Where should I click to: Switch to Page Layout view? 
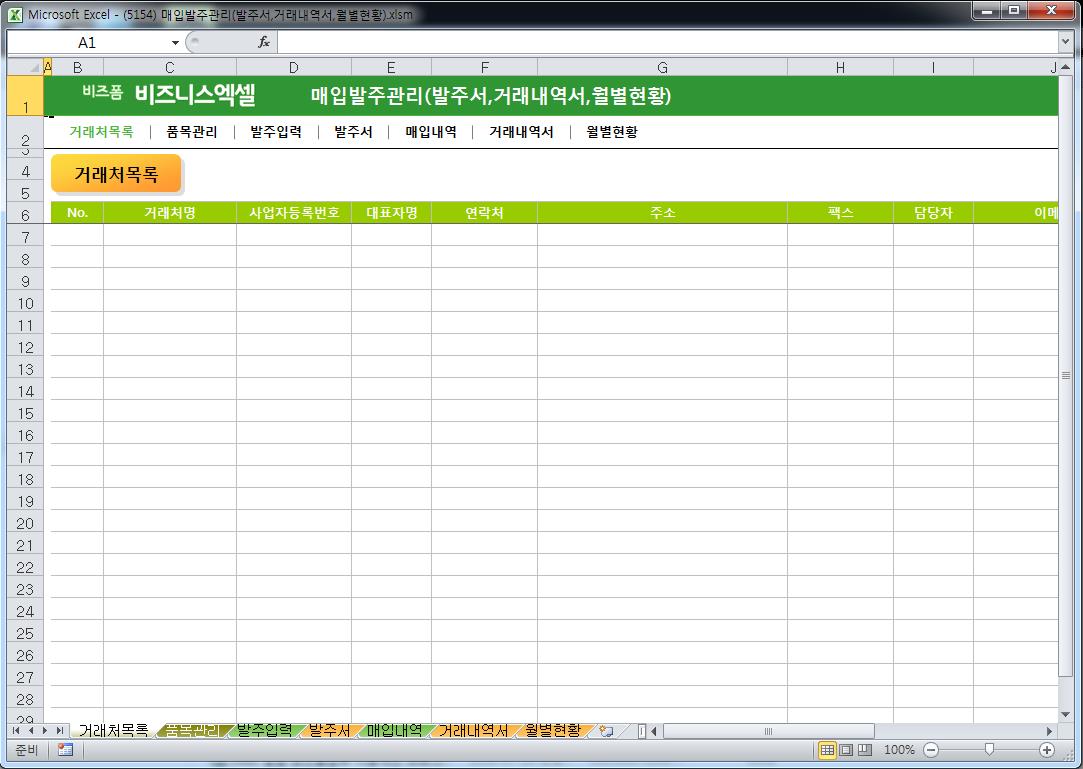tap(846, 750)
